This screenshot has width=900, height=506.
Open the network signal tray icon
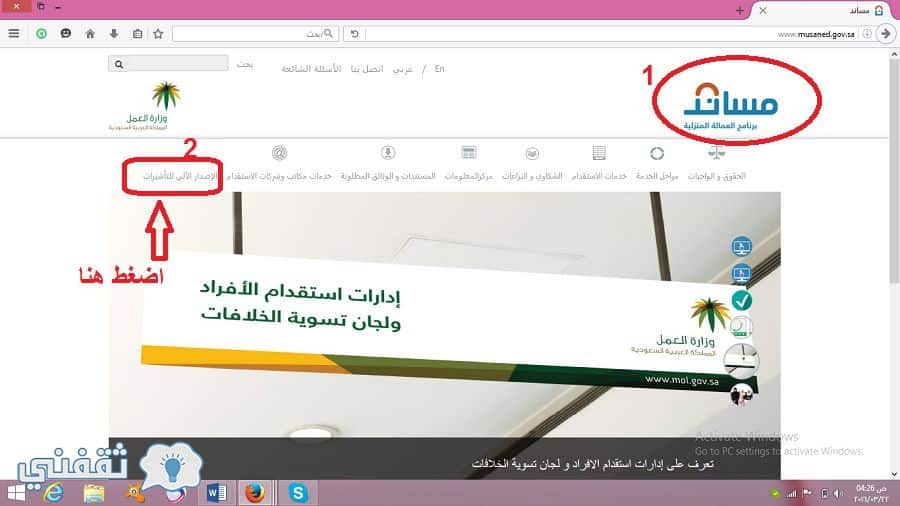(792, 493)
